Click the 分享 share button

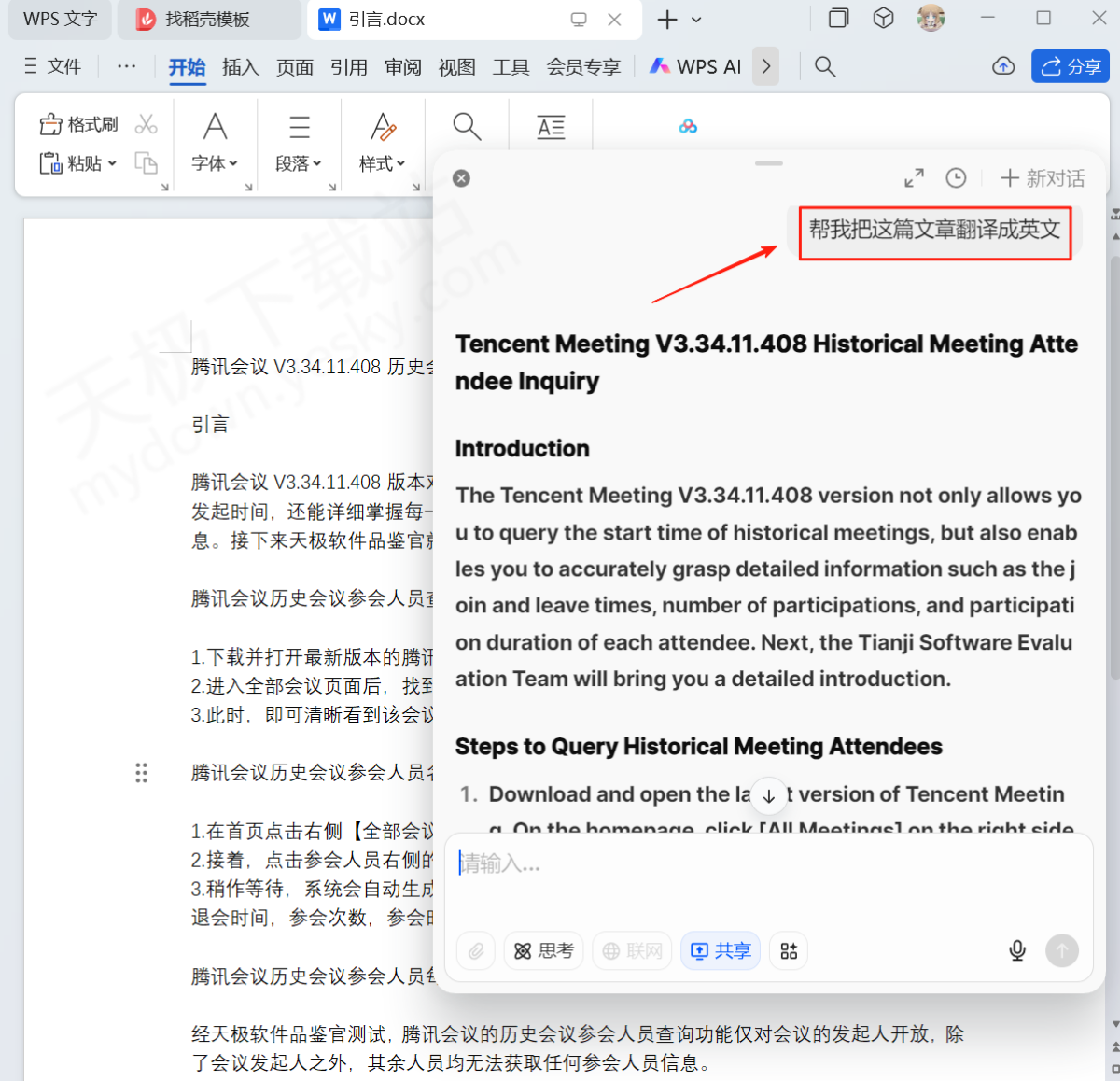pos(1071,66)
